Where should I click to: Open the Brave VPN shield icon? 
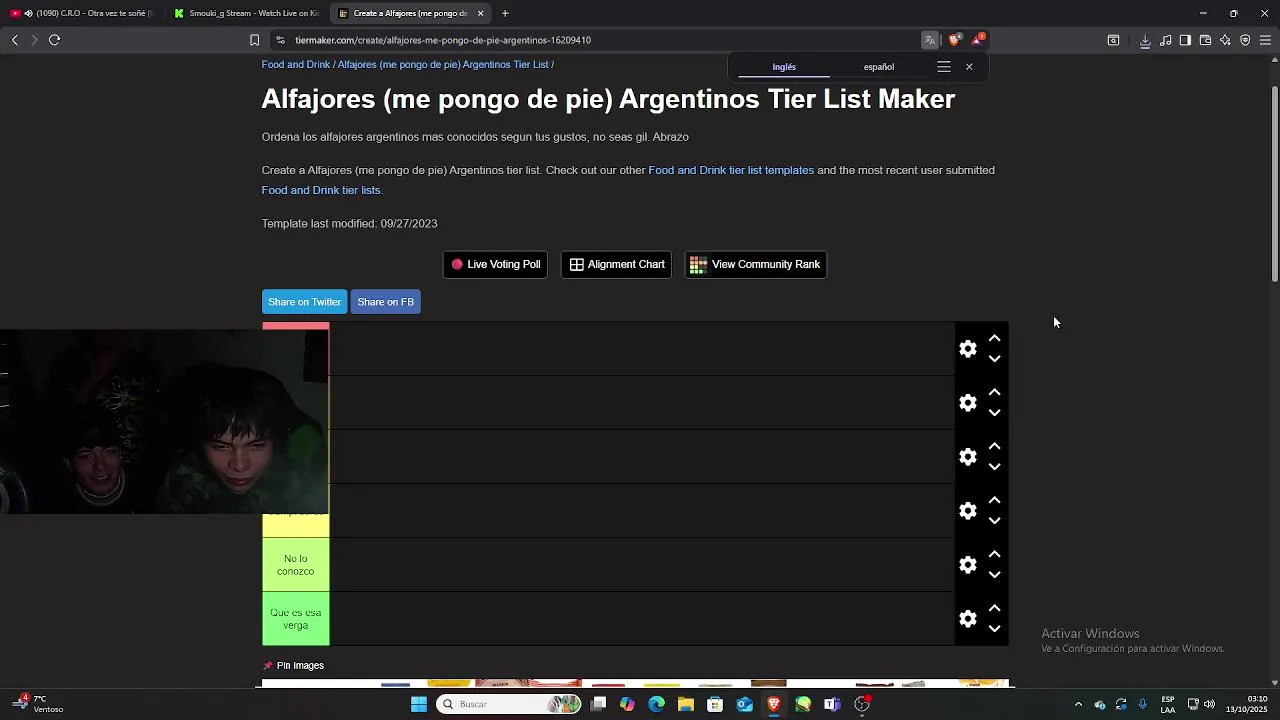tap(1245, 40)
